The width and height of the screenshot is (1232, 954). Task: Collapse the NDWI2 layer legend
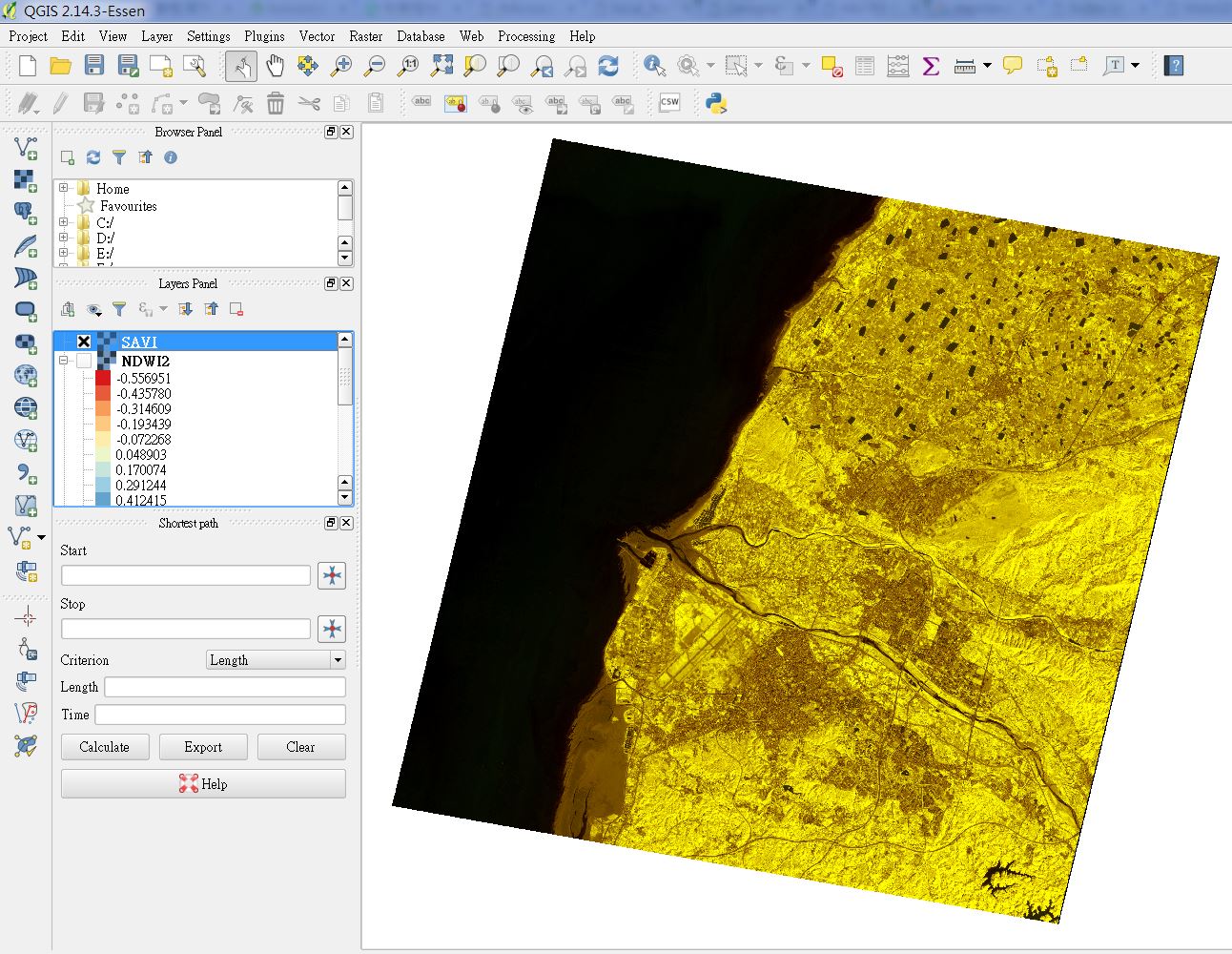pos(64,361)
